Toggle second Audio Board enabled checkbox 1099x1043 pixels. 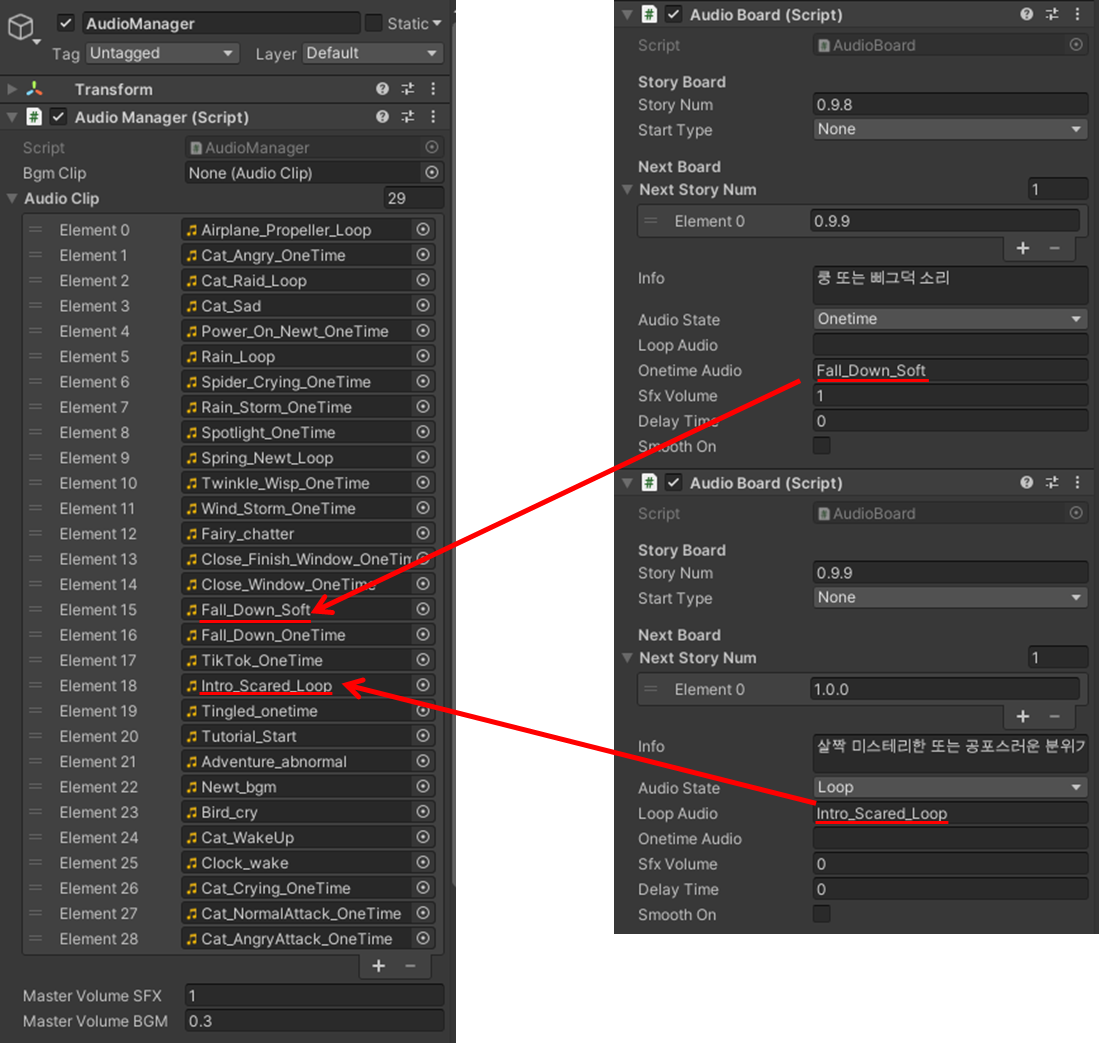(674, 482)
